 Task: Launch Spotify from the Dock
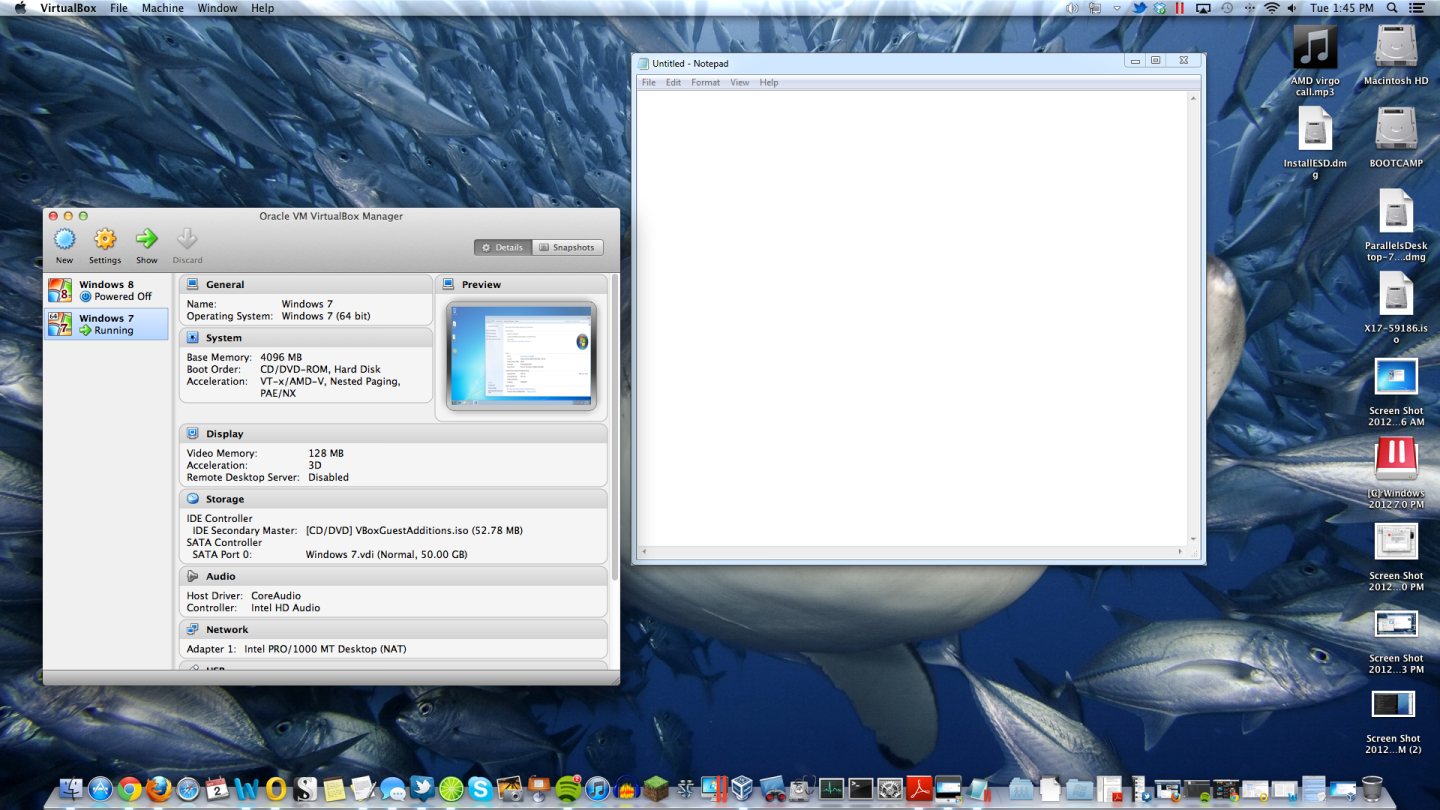click(567, 789)
